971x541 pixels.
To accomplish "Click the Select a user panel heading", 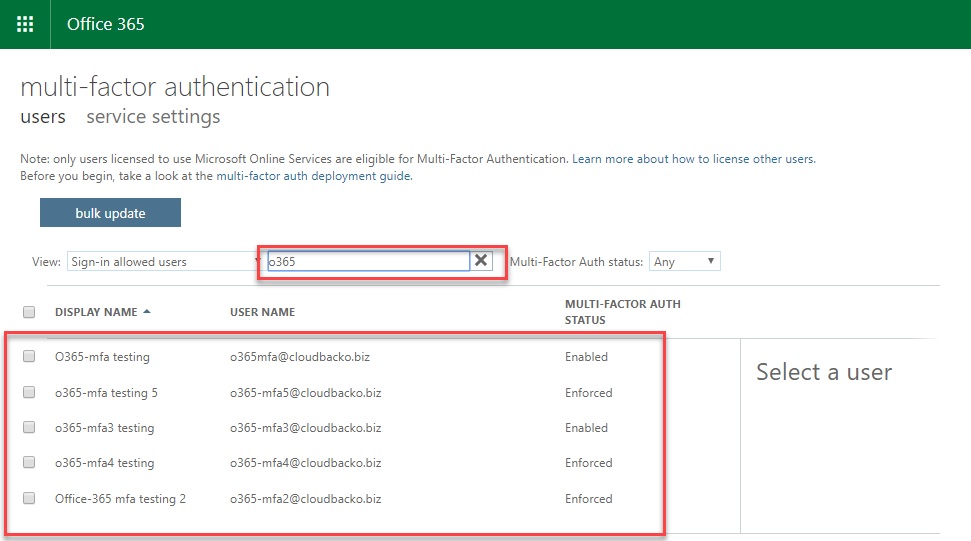I will [x=824, y=372].
